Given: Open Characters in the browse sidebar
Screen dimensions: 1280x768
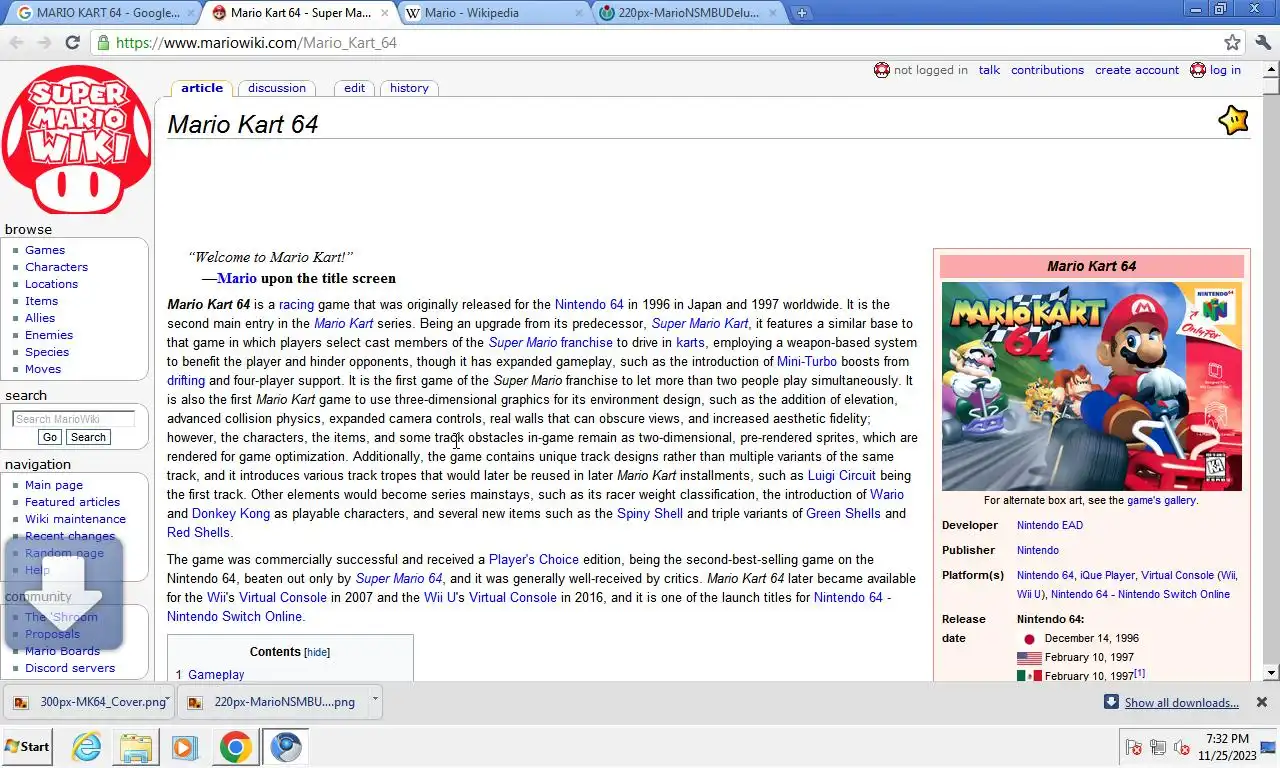Looking at the screenshot, I should [x=56, y=267].
